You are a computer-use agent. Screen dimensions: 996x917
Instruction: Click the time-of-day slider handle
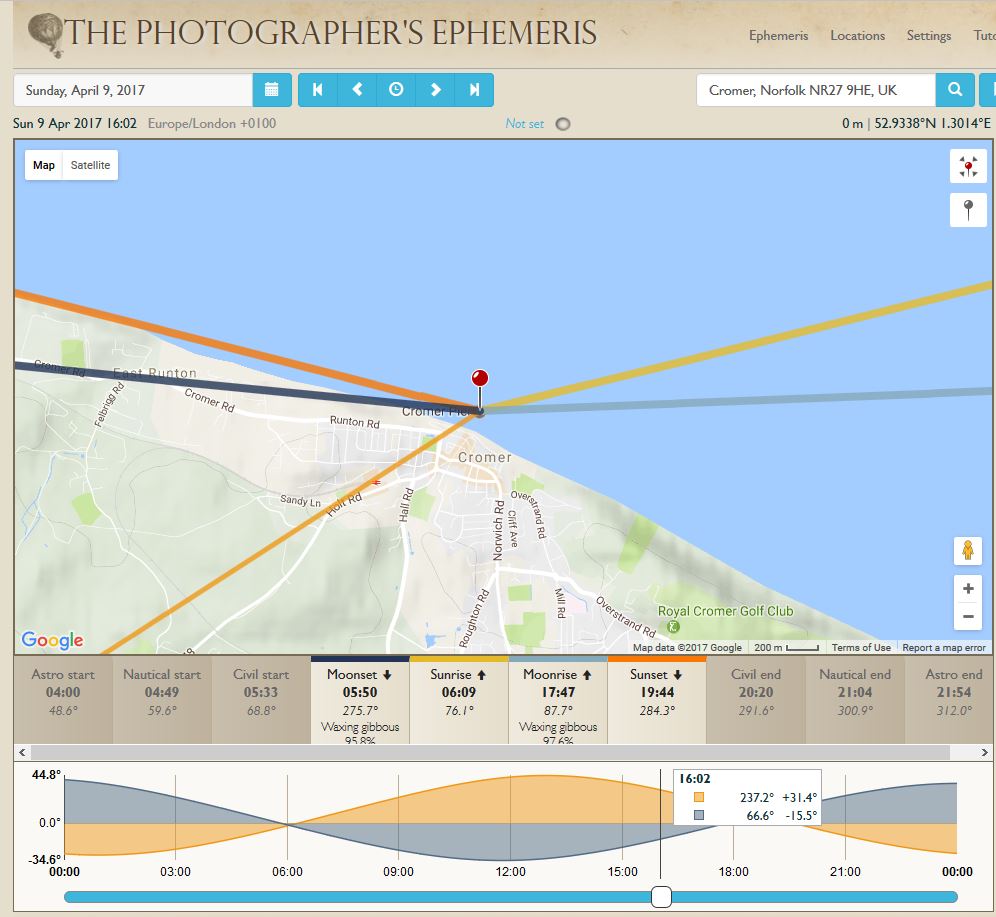661,896
